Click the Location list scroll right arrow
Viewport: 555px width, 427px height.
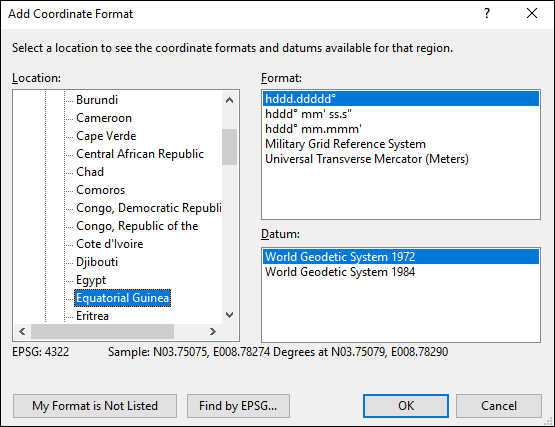pyautogui.click(x=212, y=331)
